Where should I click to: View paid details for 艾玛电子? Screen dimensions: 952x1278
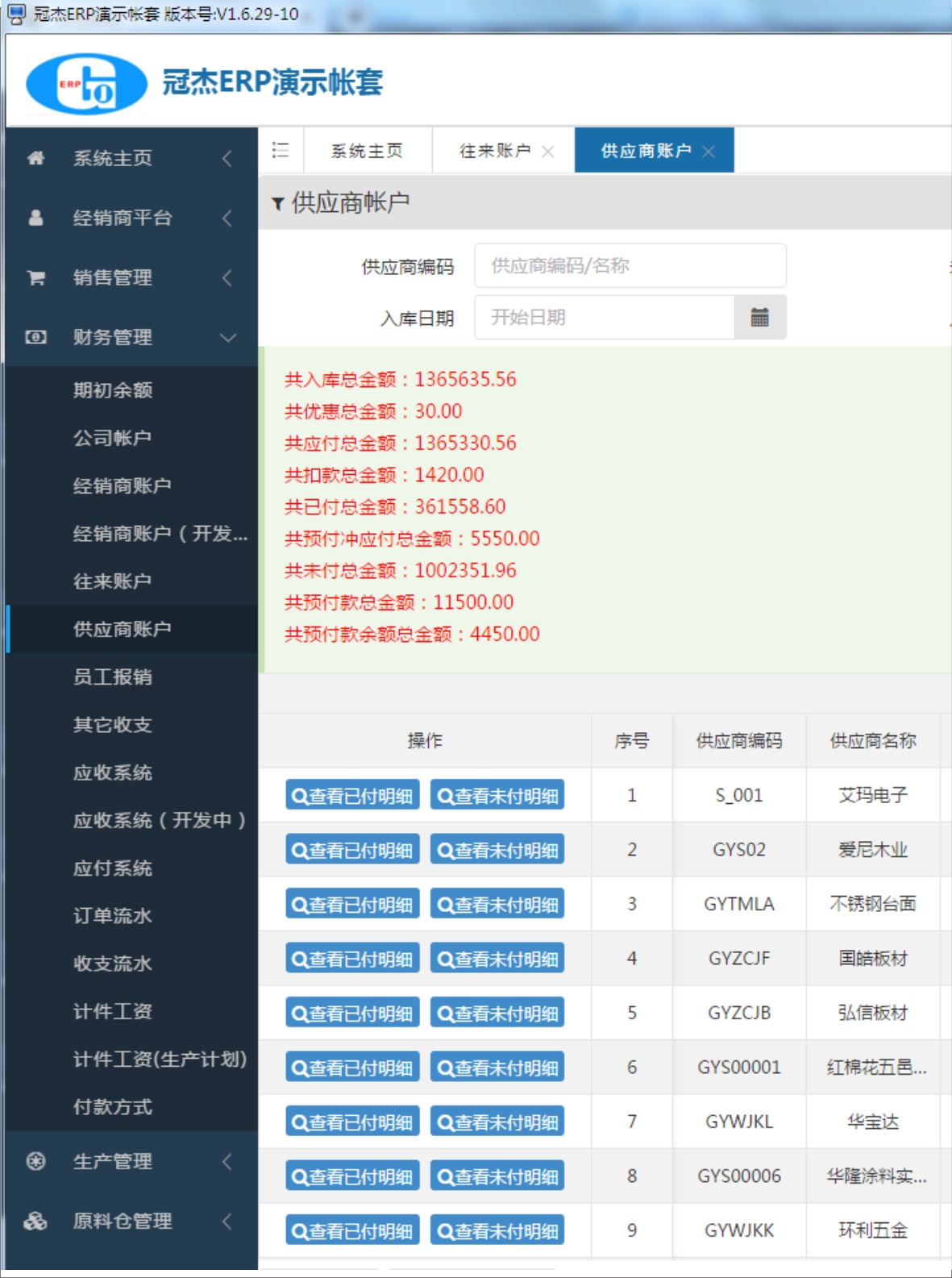(x=352, y=796)
